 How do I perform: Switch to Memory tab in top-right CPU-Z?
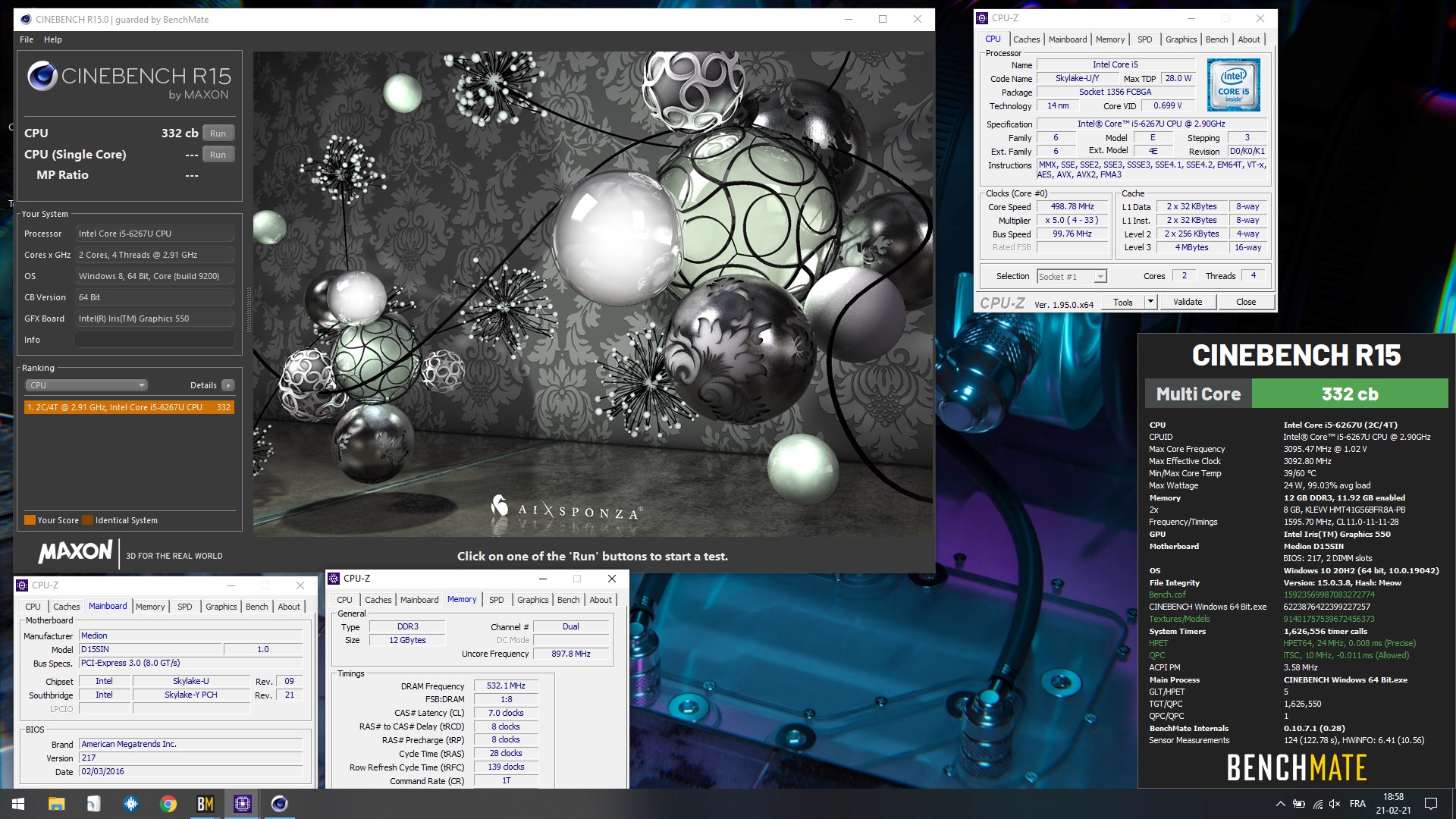[x=1110, y=39]
